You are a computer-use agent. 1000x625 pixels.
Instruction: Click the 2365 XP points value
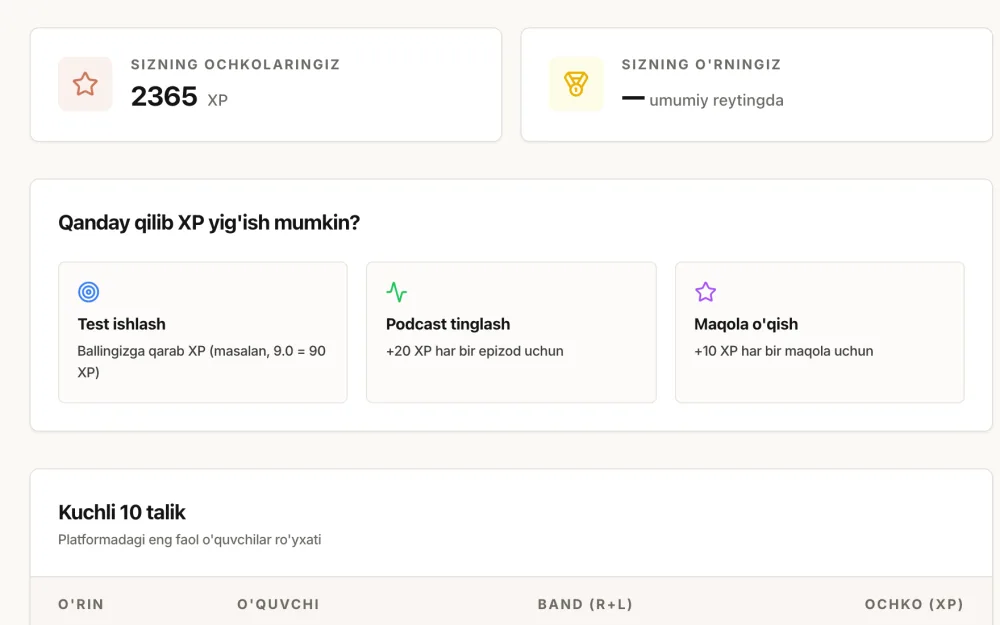(179, 97)
